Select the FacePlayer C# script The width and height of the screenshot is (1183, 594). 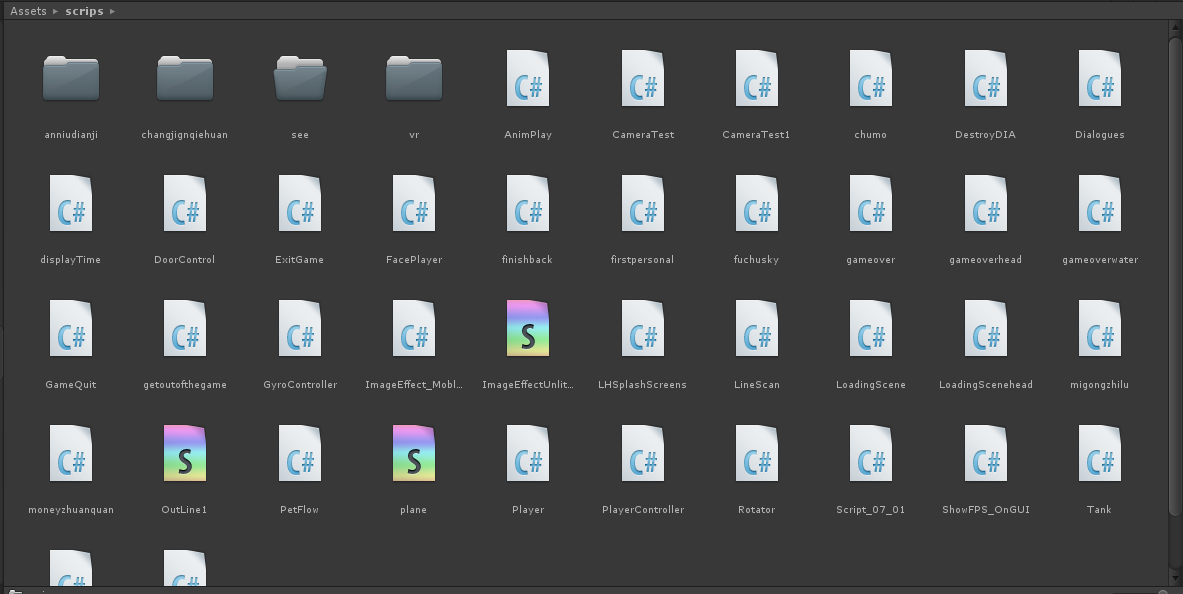(413, 204)
